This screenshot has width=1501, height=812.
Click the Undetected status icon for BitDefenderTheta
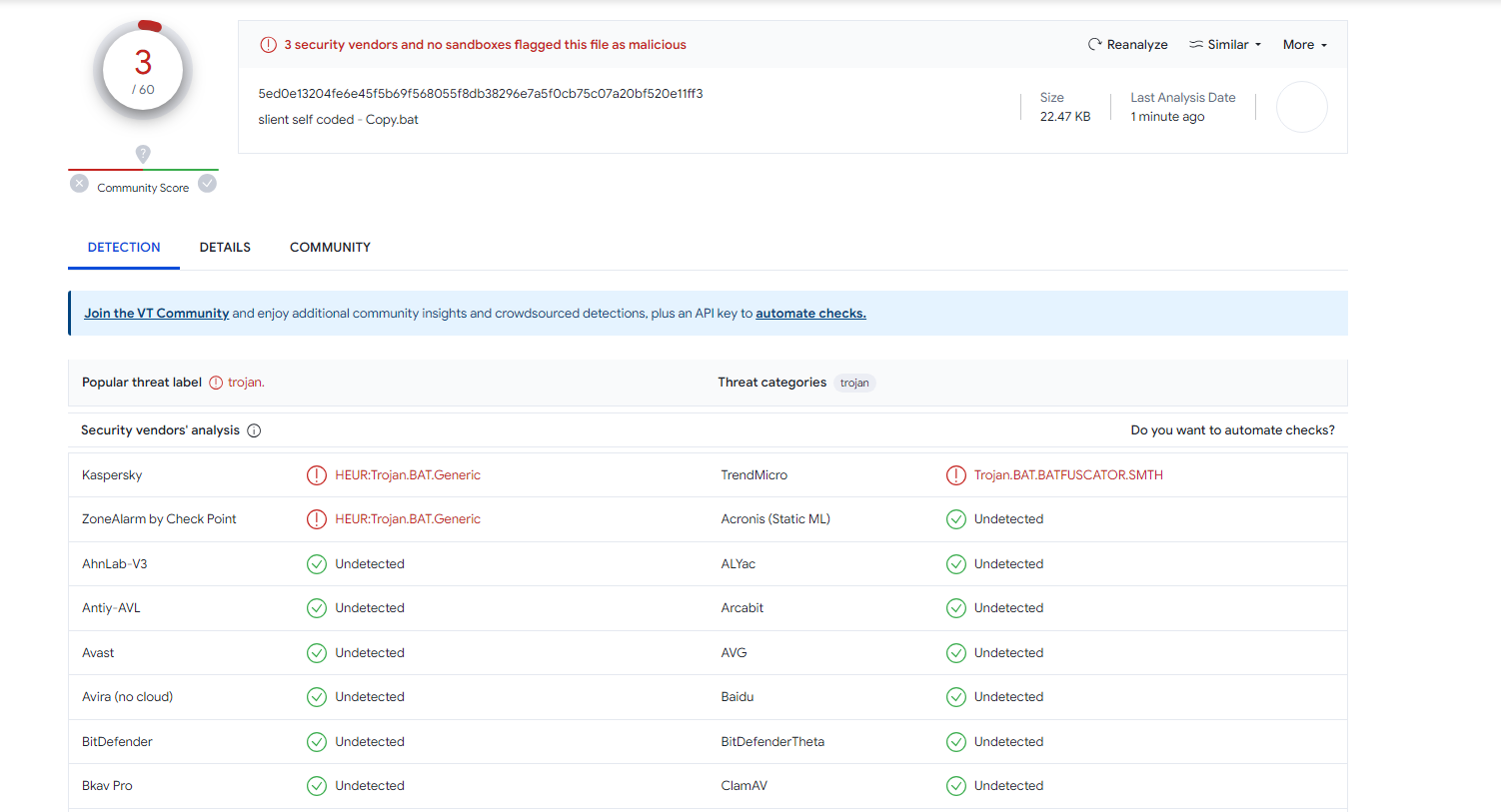[x=956, y=741]
